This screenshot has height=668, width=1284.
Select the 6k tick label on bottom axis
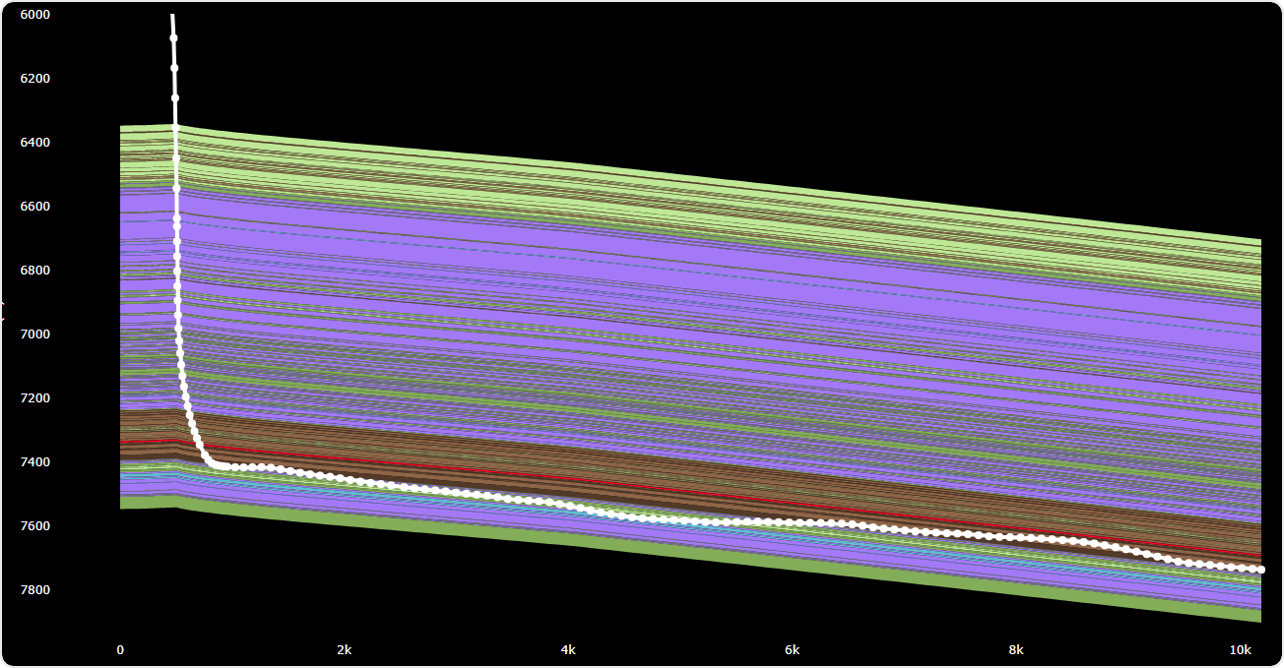[x=792, y=649]
